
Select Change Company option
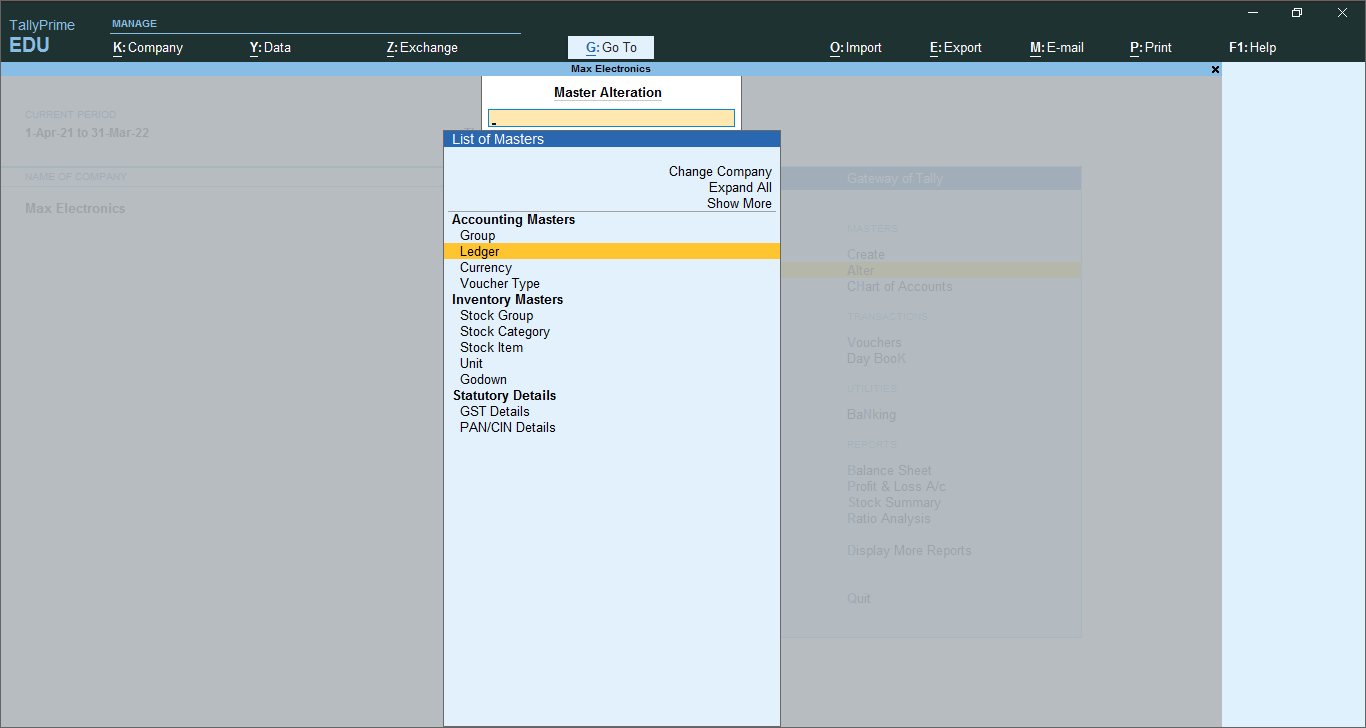pos(720,172)
